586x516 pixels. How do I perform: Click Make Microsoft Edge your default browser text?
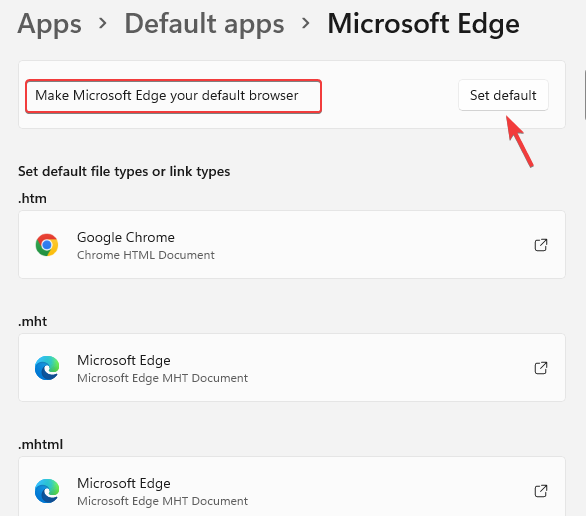pos(167,96)
